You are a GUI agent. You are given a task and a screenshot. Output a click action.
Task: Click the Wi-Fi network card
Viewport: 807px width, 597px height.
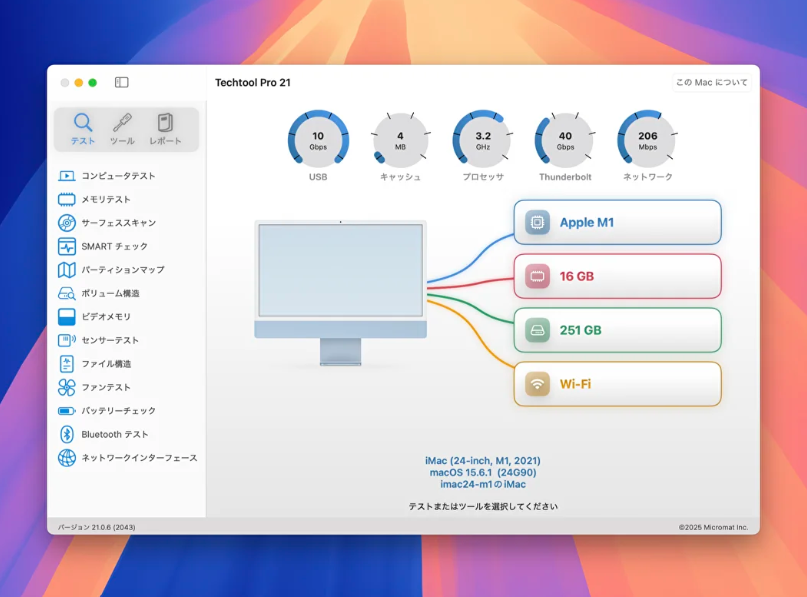(618, 384)
